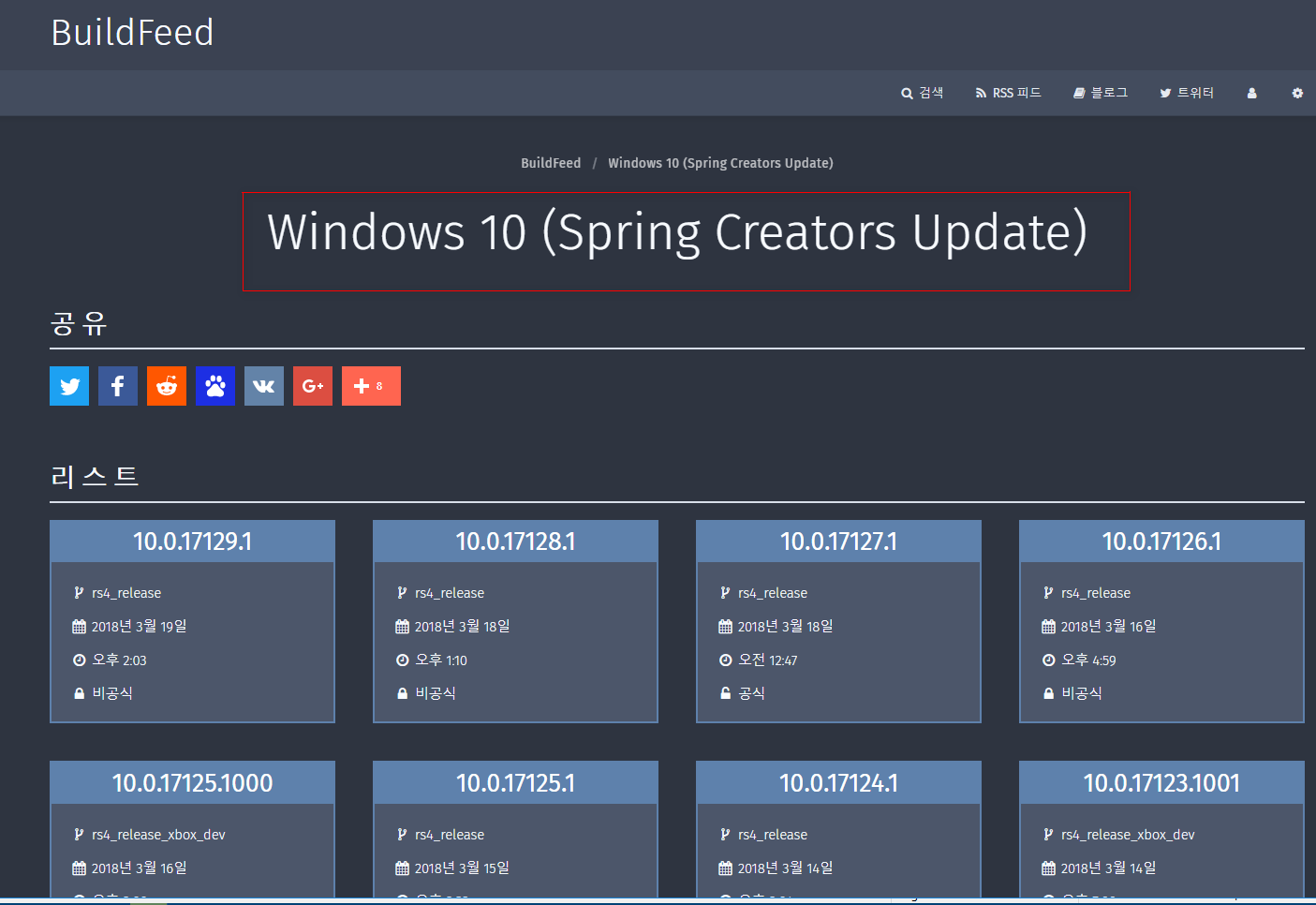1316x905 pixels.
Task: Open build 10.0.17125.1000
Action: [192, 783]
